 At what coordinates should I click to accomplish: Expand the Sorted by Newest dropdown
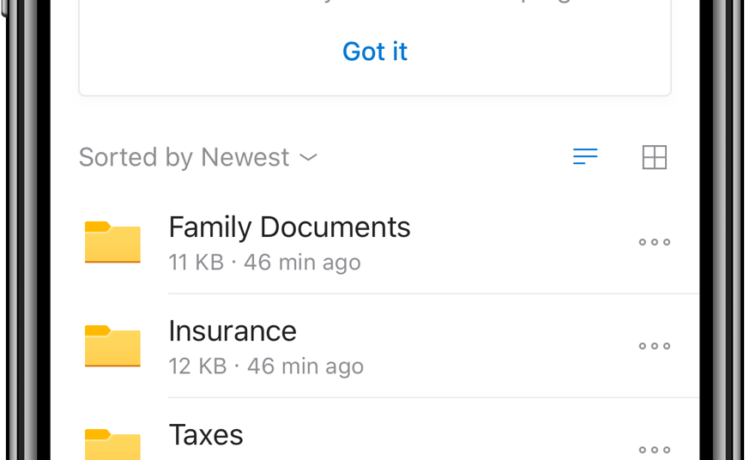click(x=184, y=157)
